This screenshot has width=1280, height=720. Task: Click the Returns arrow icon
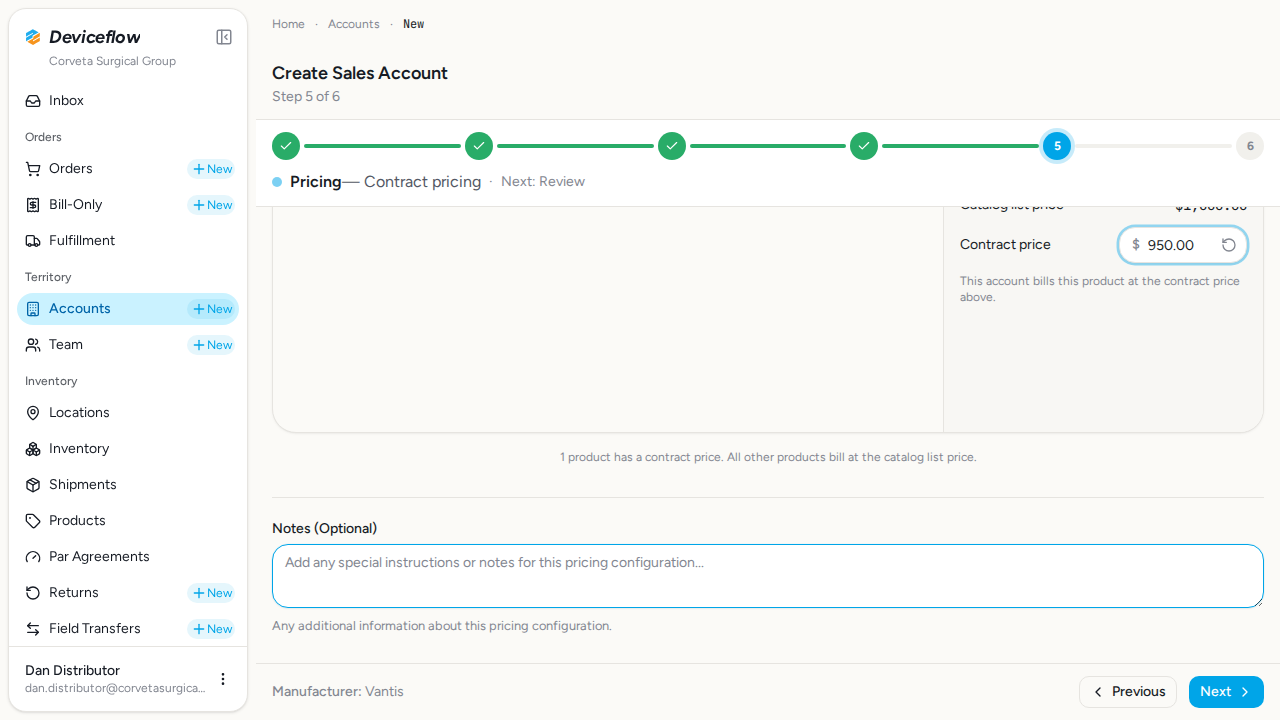click(x=33, y=593)
